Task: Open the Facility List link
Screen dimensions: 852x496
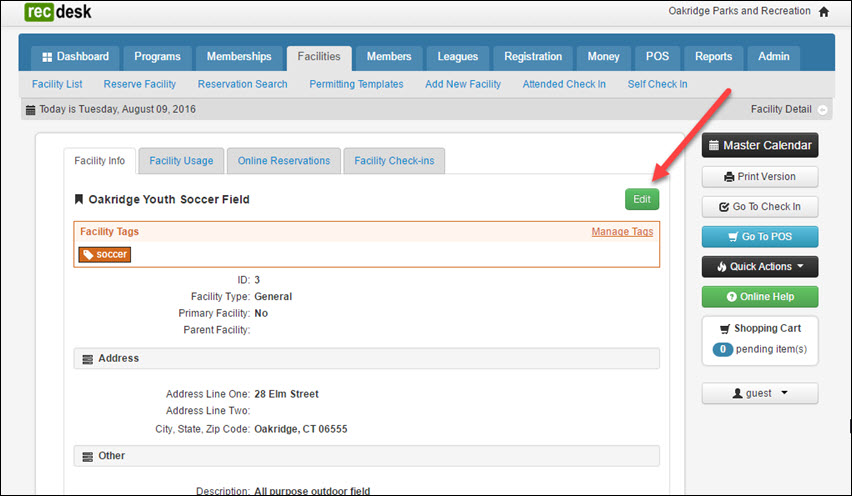Action: [x=57, y=84]
